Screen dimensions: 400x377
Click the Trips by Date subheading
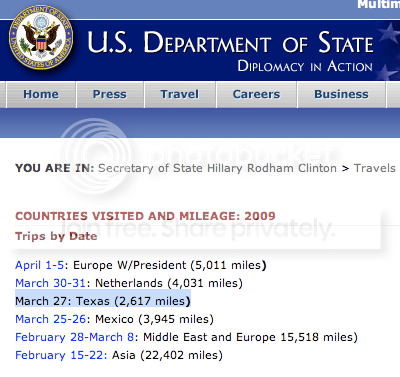[x=56, y=236]
